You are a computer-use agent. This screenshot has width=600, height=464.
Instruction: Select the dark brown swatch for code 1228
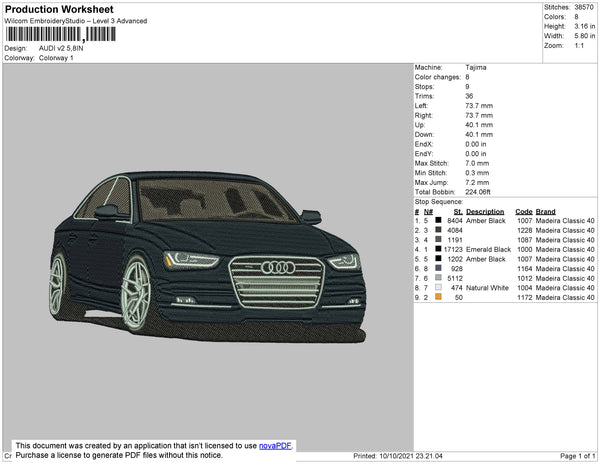click(438, 230)
